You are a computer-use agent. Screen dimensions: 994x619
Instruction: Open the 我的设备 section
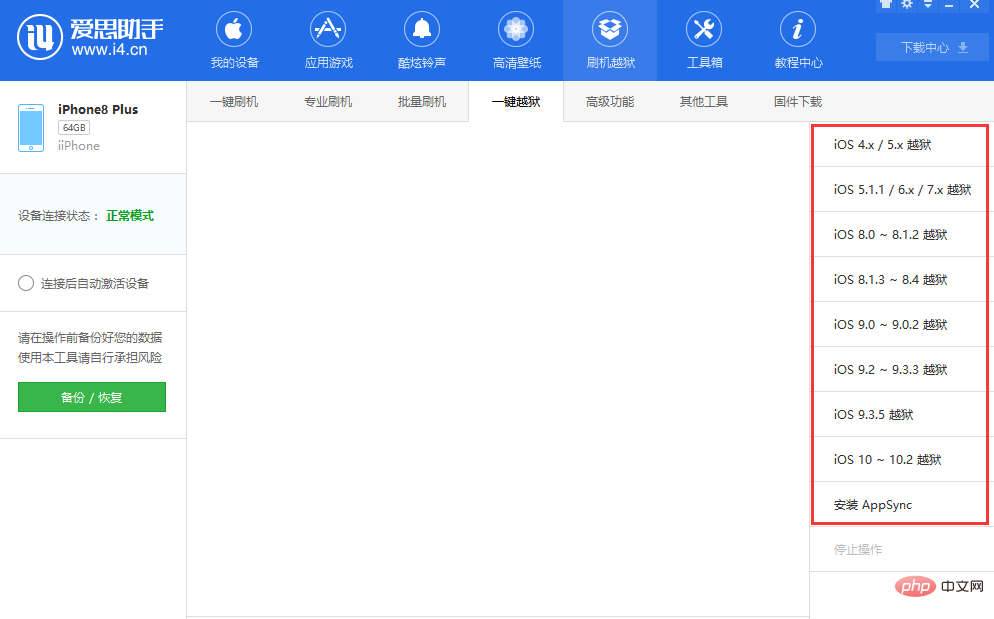click(234, 41)
